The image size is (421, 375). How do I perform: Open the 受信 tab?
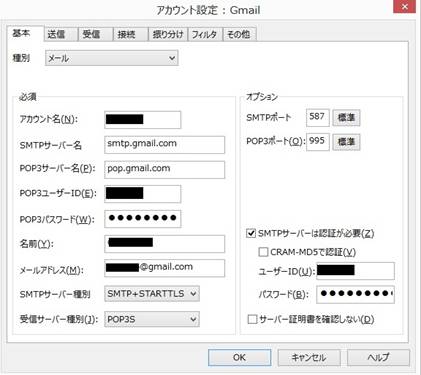pyautogui.click(x=95, y=34)
